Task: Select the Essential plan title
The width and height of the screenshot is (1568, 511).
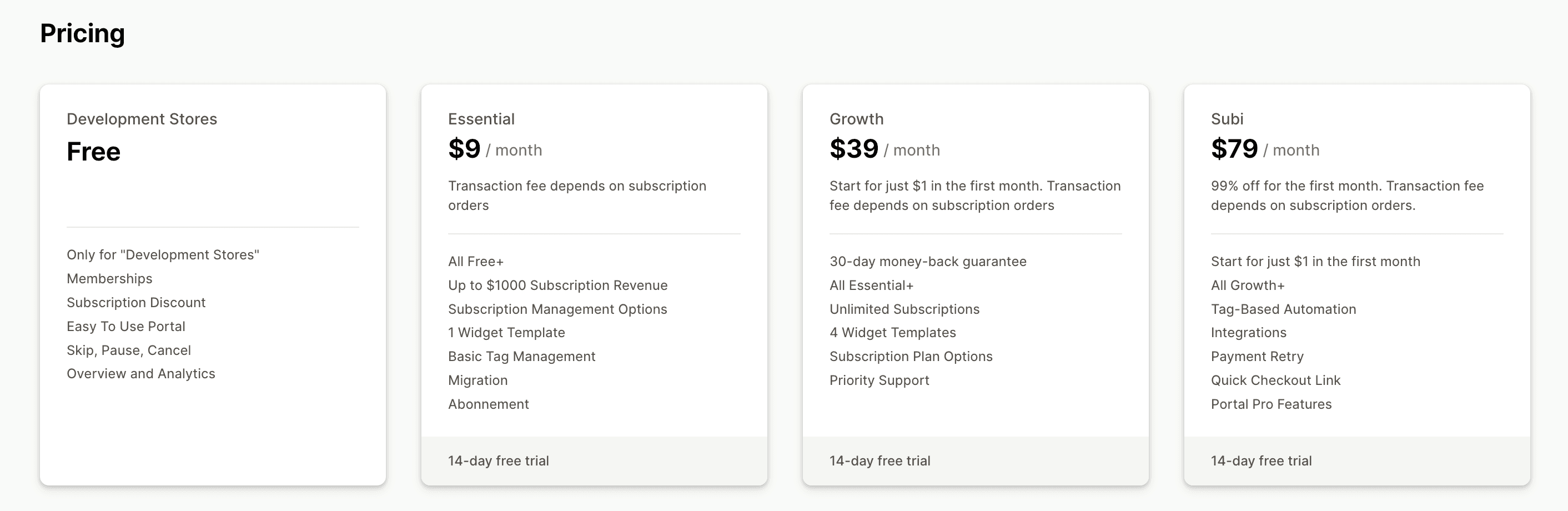Action: (x=481, y=119)
